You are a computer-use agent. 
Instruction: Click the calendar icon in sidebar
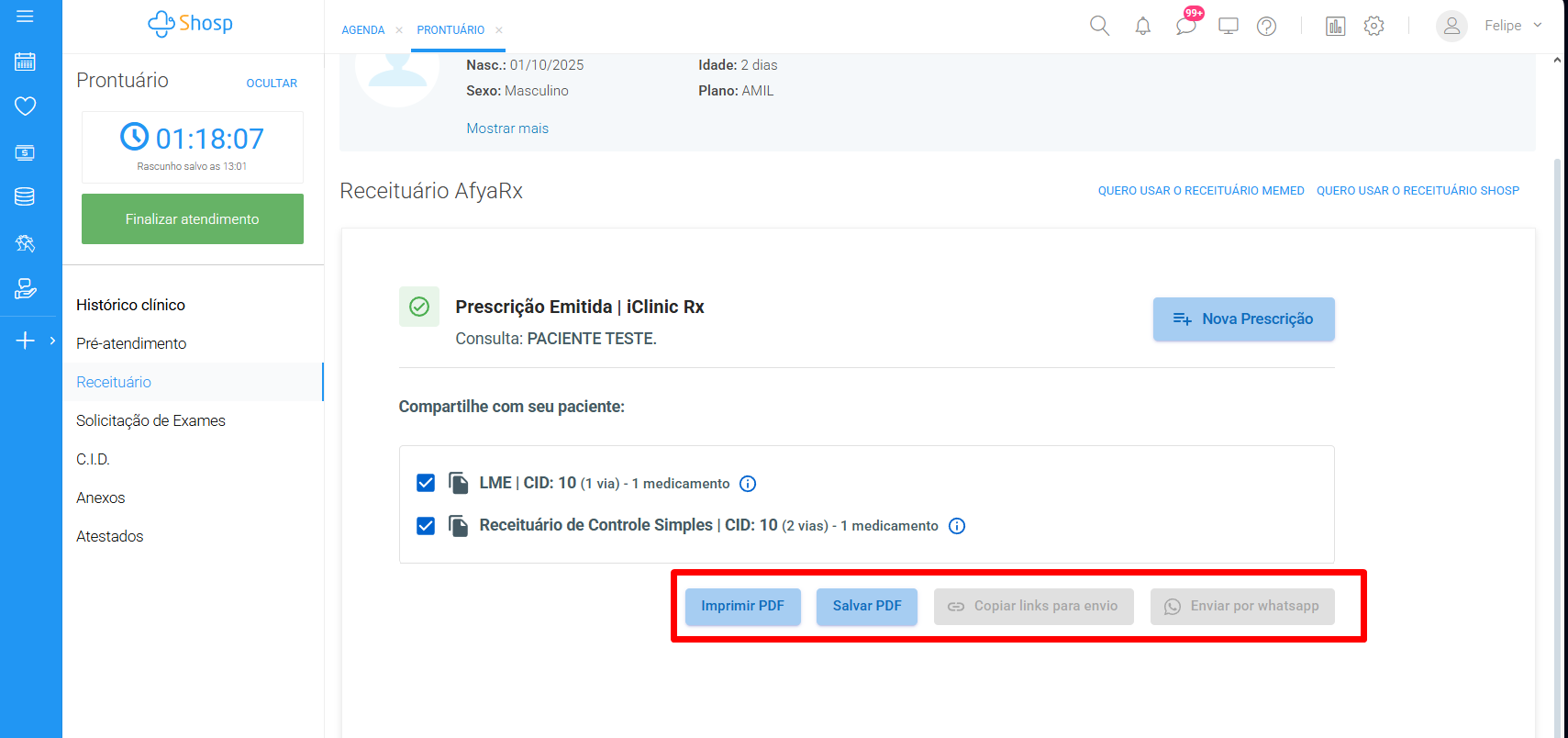[25, 61]
